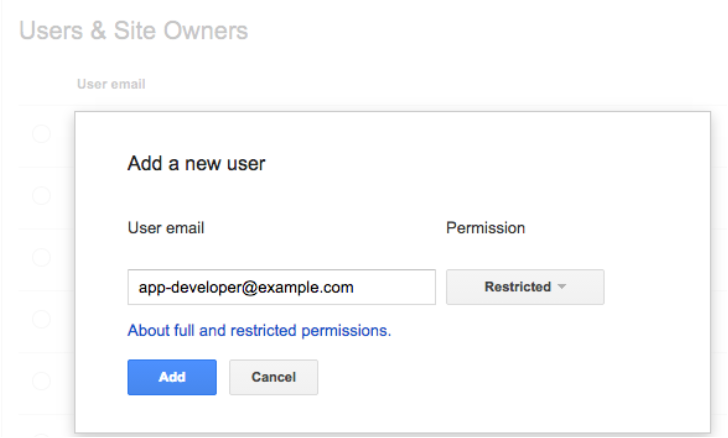Click the dimmed User email column header
This screenshot has width=728, height=438.
(x=111, y=84)
